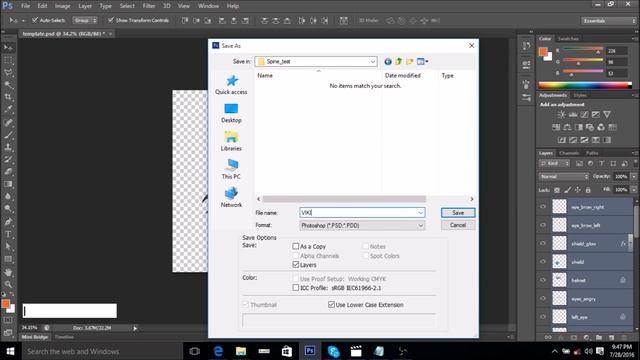Expand the File name dropdown arrow
The height and width of the screenshot is (360, 640).
(420, 213)
